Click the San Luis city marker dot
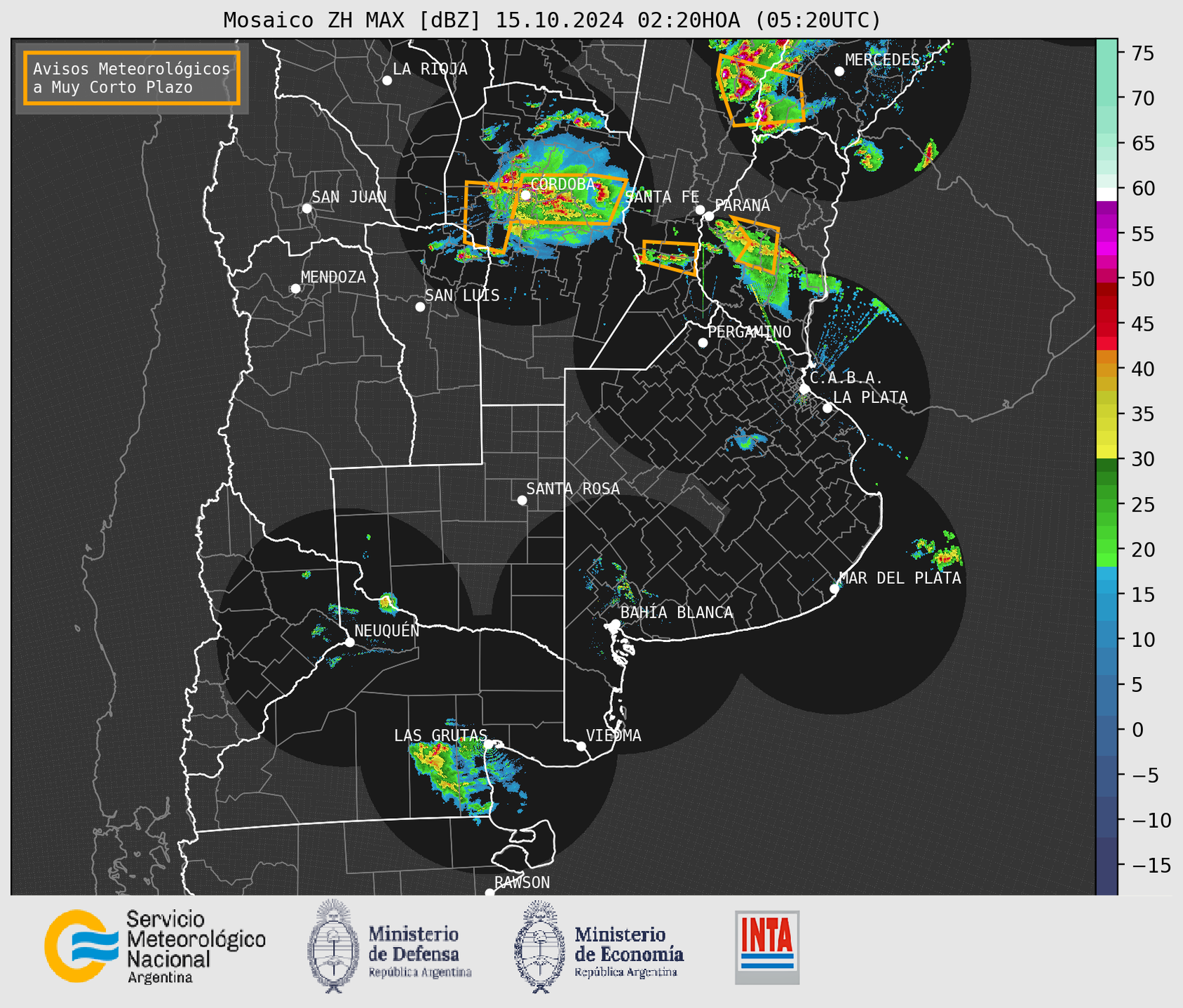 [x=420, y=307]
